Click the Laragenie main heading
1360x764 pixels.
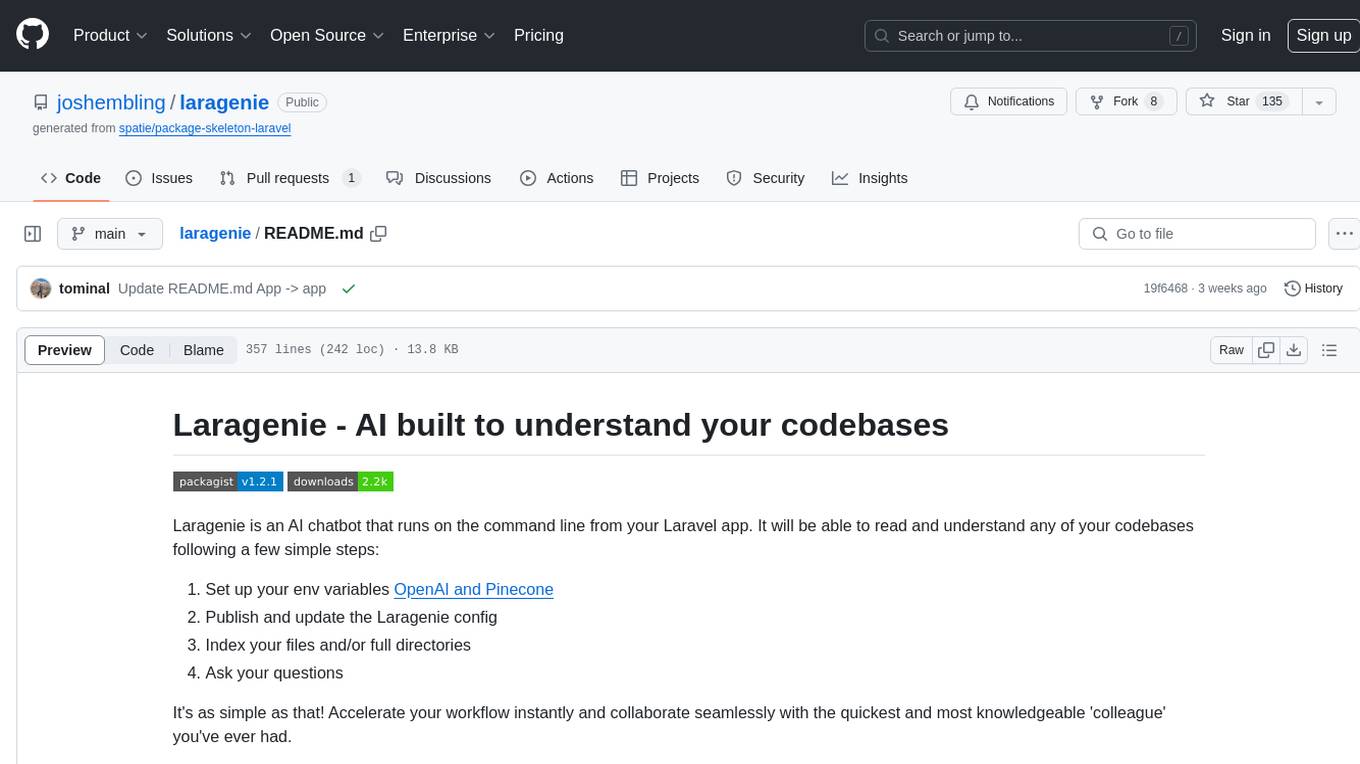(x=561, y=424)
